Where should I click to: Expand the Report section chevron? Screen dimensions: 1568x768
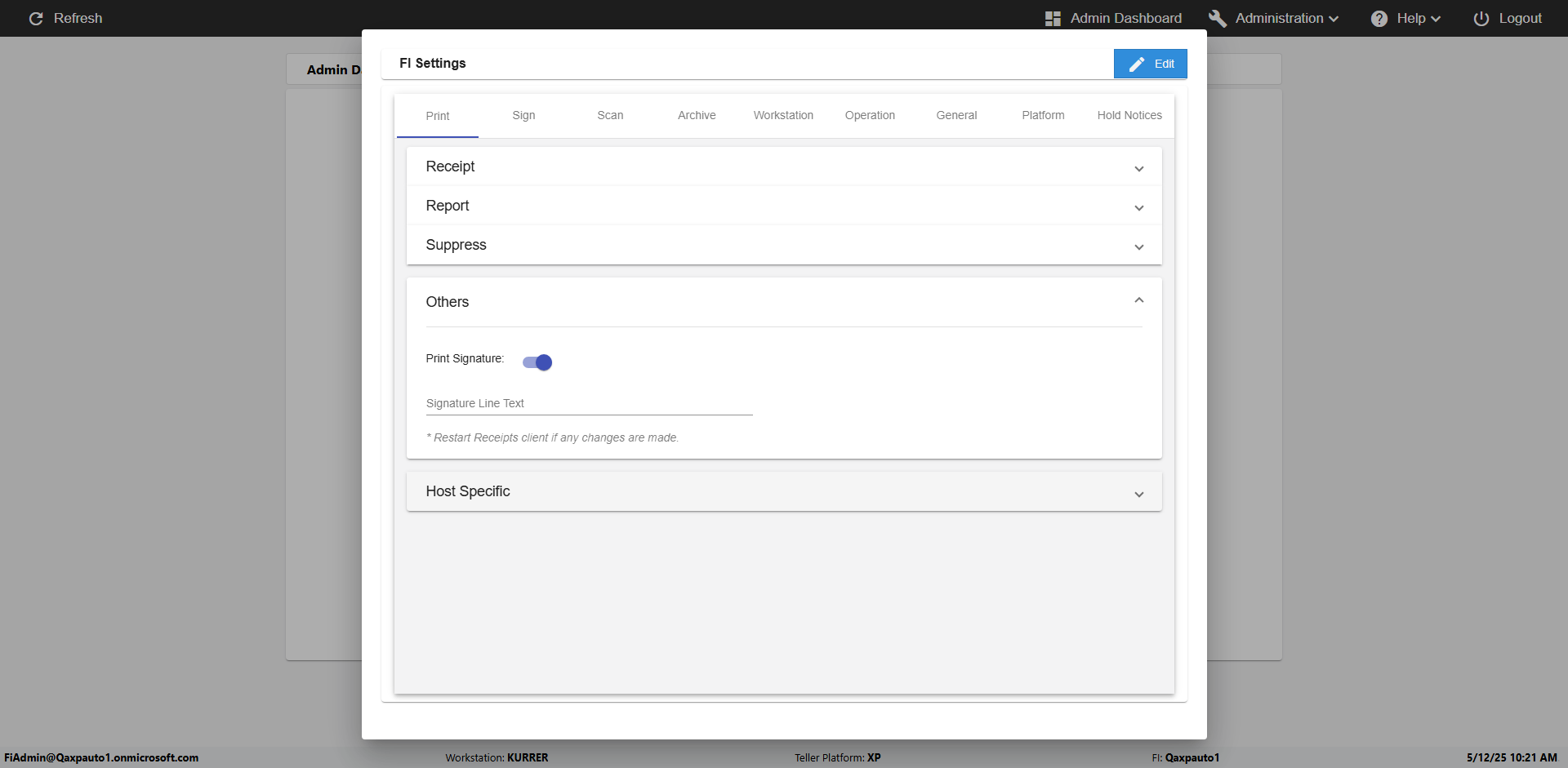click(x=1138, y=207)
